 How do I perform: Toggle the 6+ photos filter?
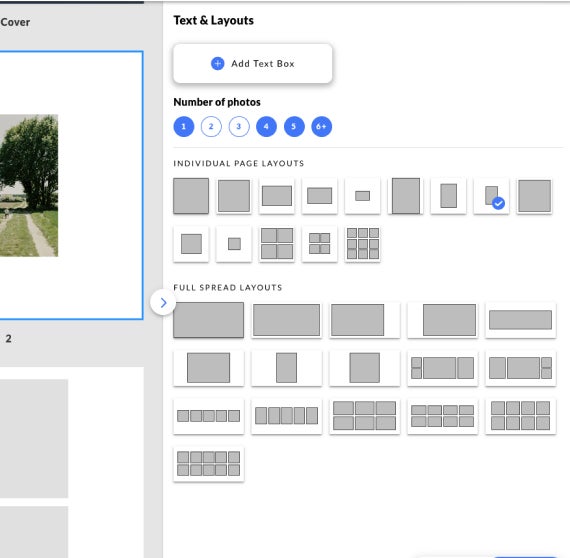321,127
